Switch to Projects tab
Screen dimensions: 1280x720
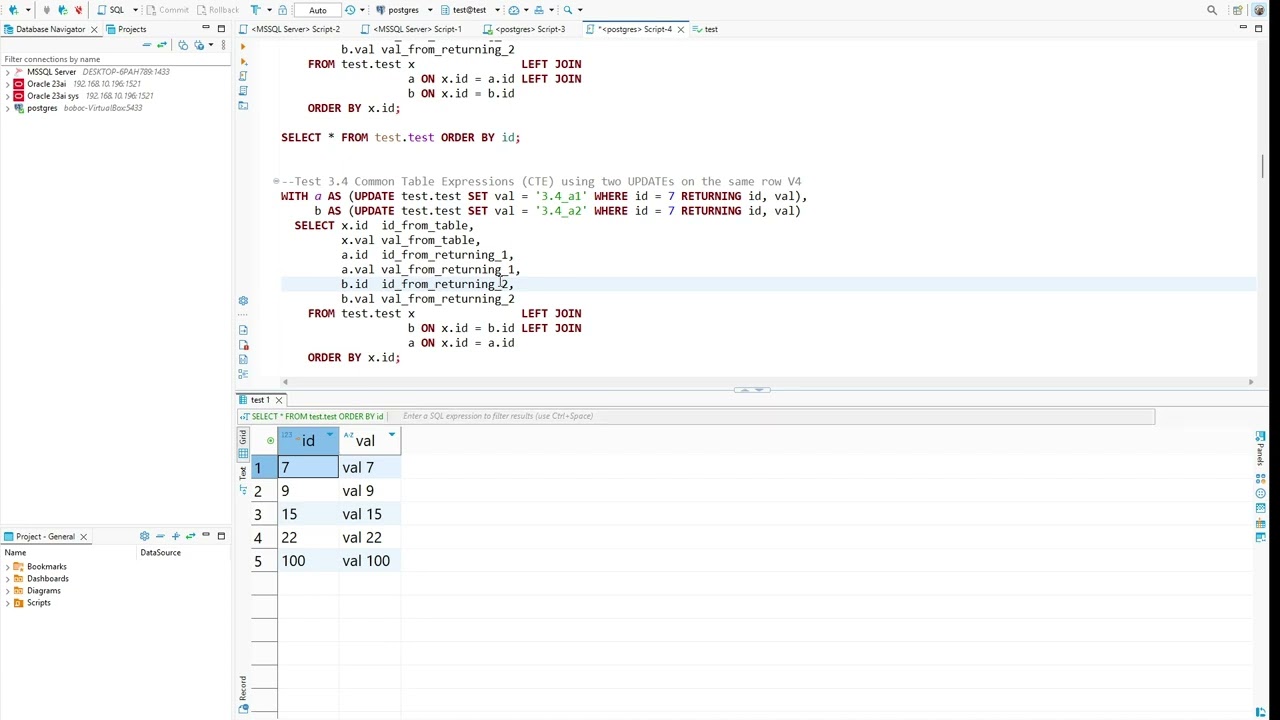point(126,29)
